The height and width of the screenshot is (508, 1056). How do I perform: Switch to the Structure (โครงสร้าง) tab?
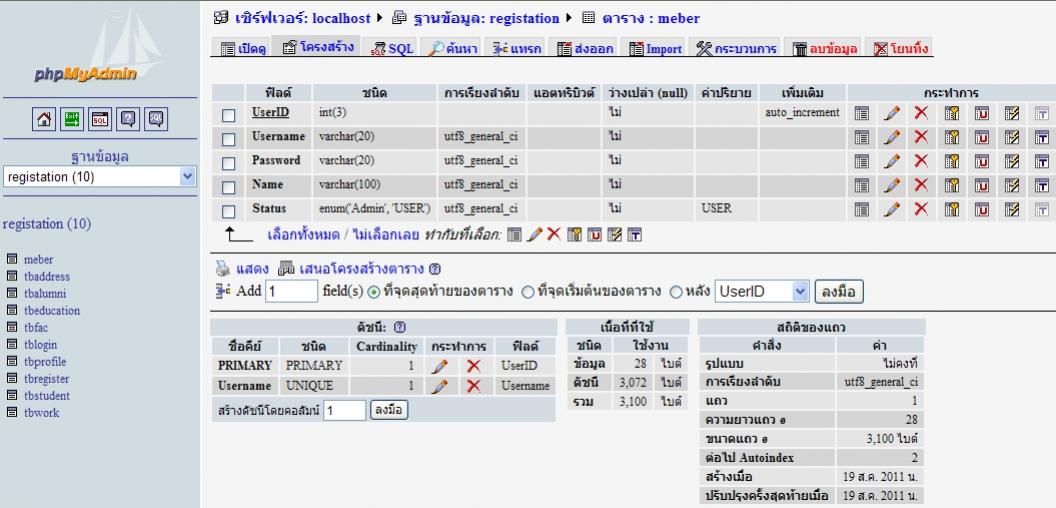click(x=317, y=47)
